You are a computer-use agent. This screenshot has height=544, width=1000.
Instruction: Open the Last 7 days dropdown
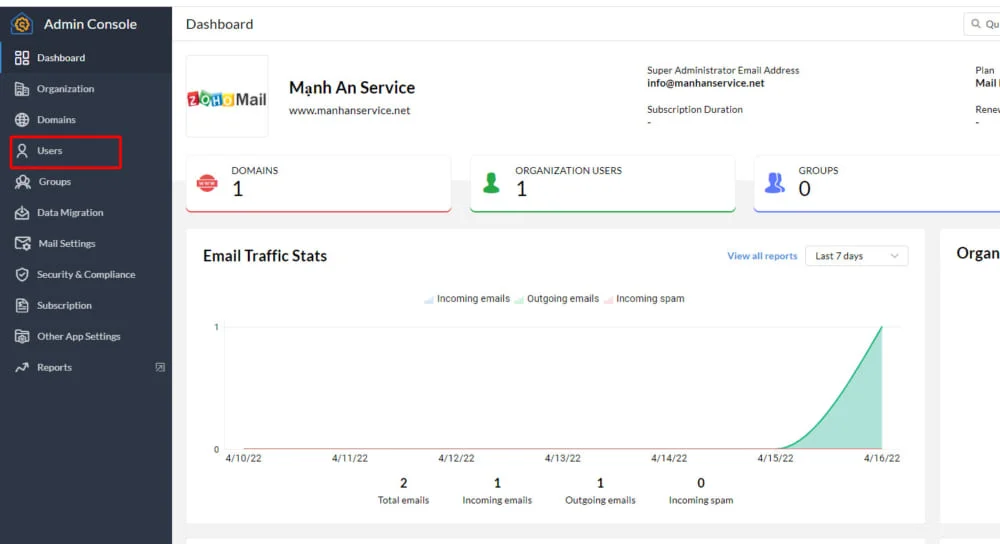[856, 256]
